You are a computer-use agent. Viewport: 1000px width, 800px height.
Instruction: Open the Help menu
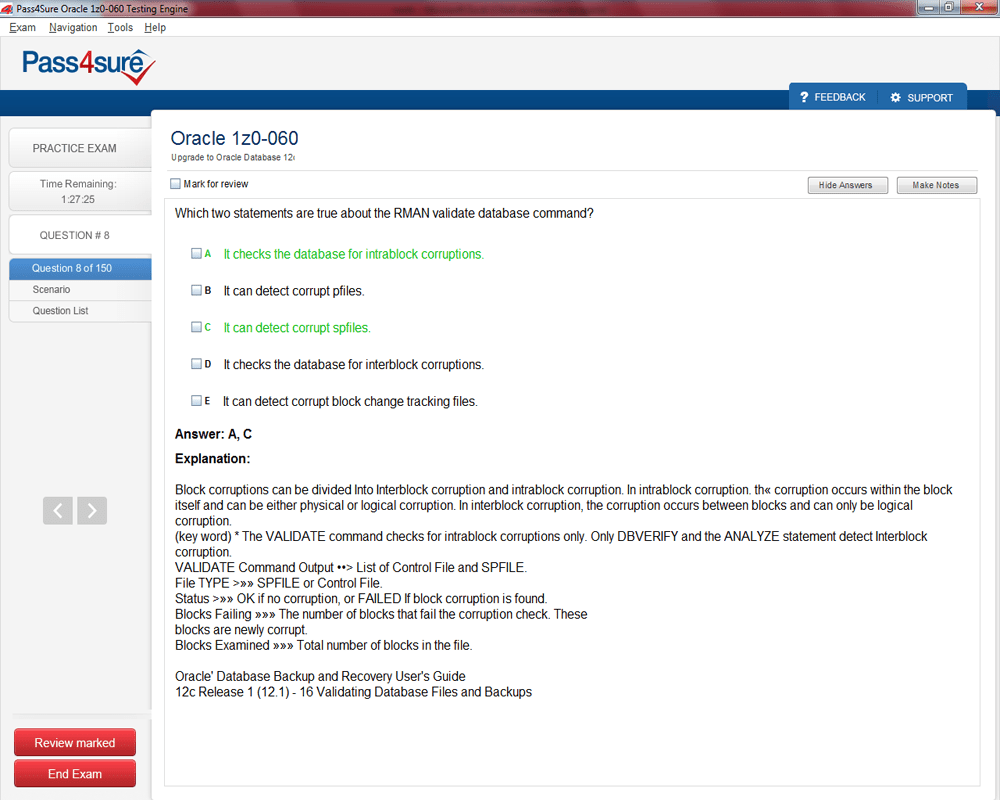pyautogui.click(x=155, y=27)
